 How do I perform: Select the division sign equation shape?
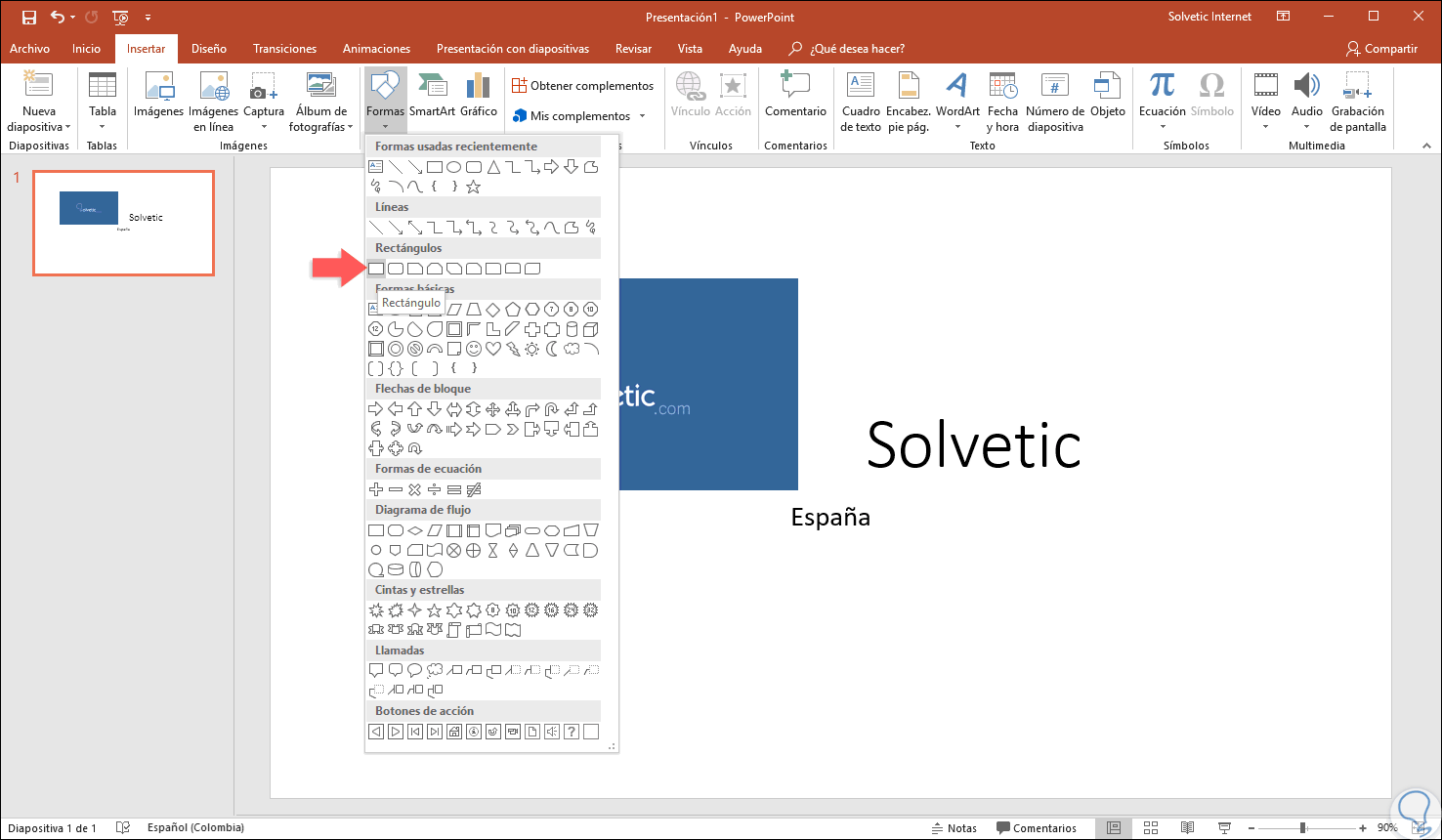[x=435, y=489]
